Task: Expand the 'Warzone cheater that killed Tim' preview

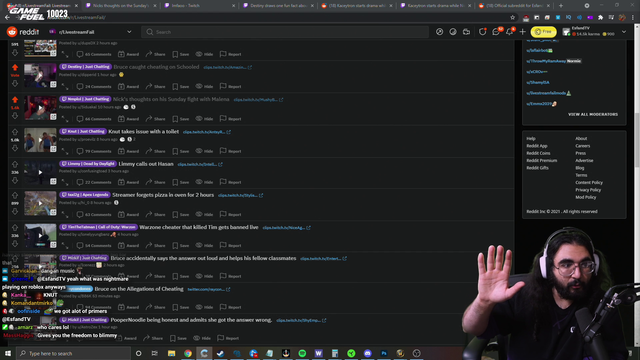Action: coord(65,246)
